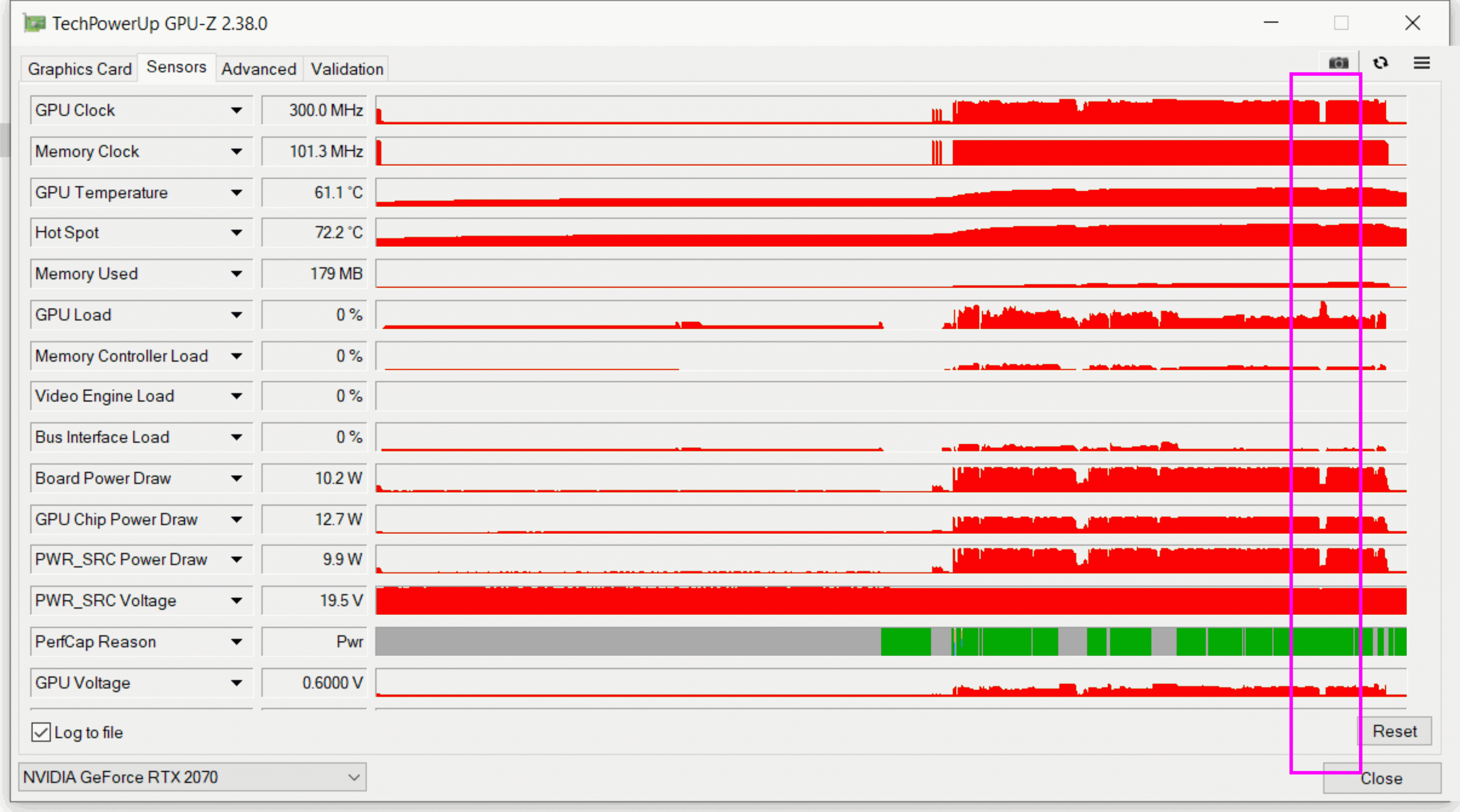The width and height of the screenshot is (1460, 812).
Task: Open the GPU Clock sensor dropdown arrow
Action: [x=236, y=111]
